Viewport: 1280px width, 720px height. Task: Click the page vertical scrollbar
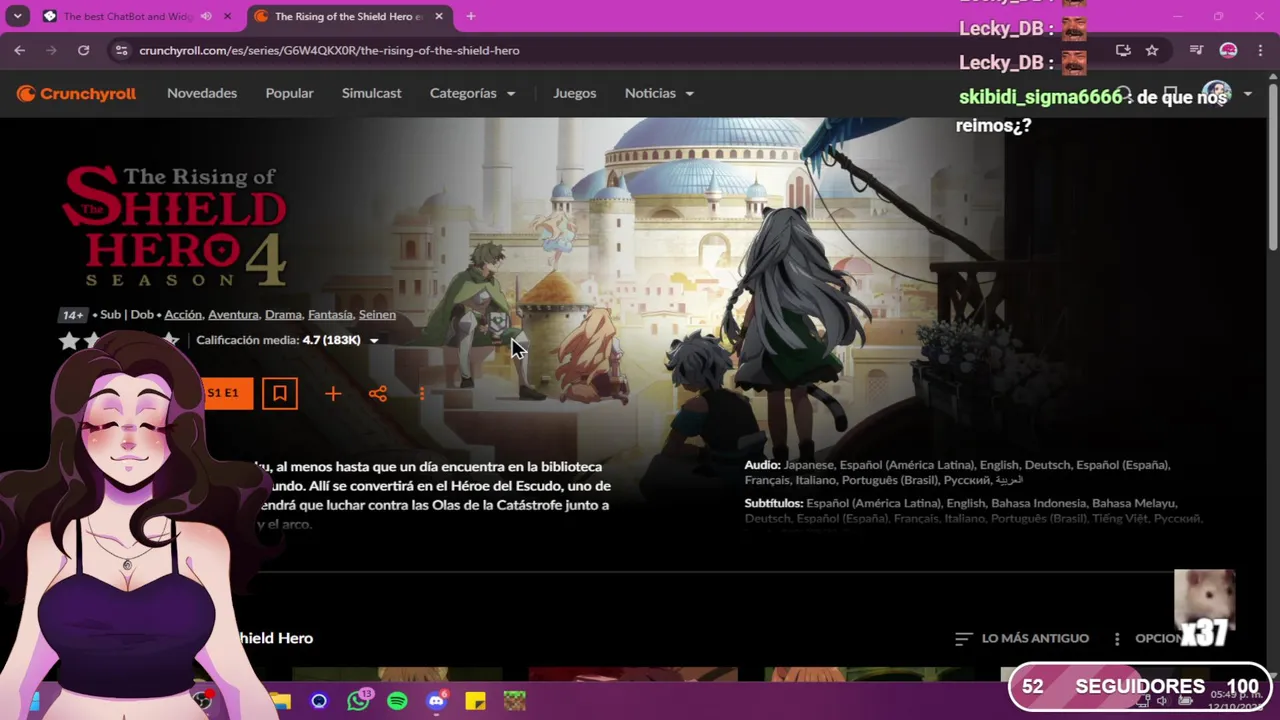pyautogui.click(x=1273, y=165)
